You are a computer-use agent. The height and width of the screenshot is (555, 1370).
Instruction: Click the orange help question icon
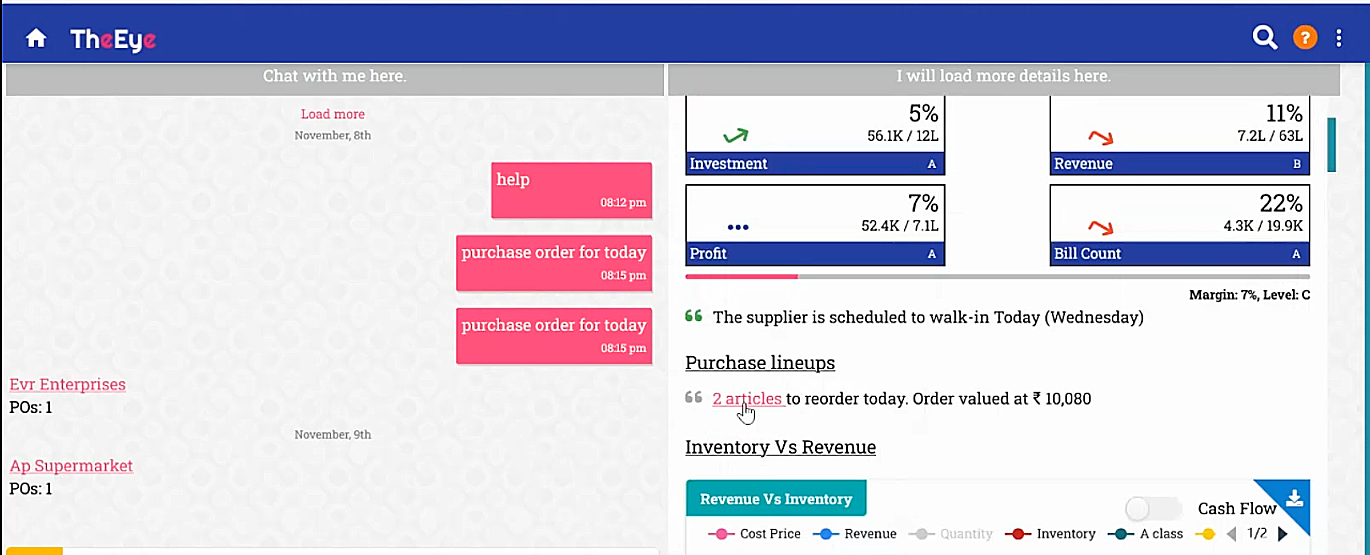(x=1304, y=38)
